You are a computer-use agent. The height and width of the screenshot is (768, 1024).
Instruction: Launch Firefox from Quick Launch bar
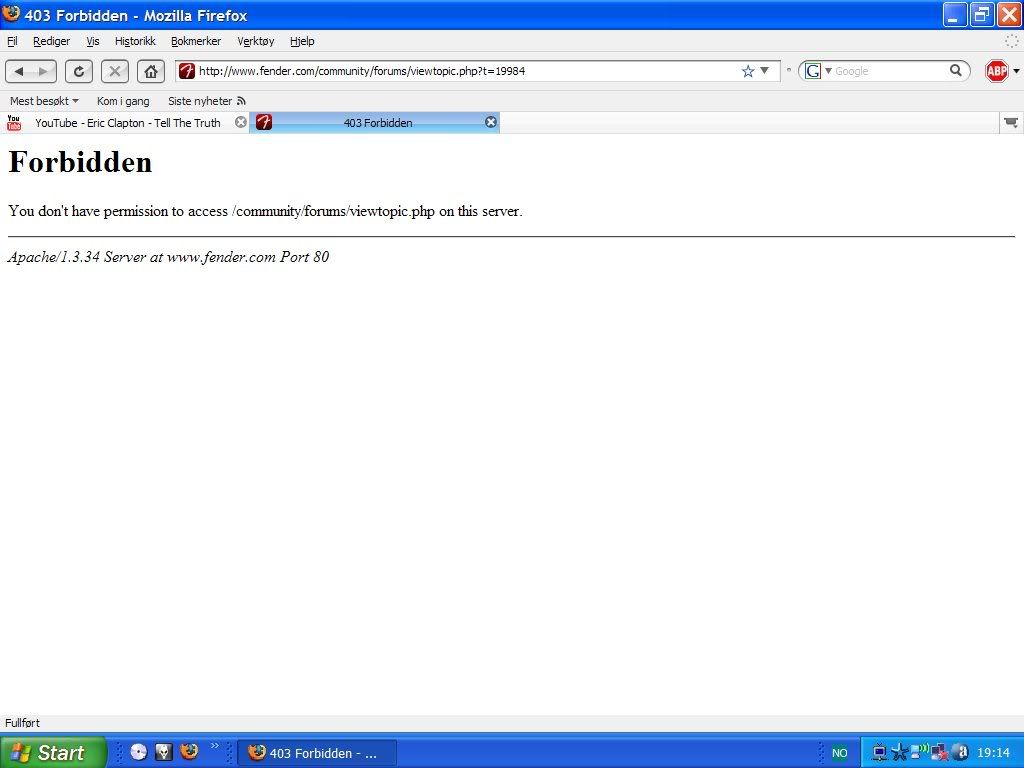pos(189,752)
